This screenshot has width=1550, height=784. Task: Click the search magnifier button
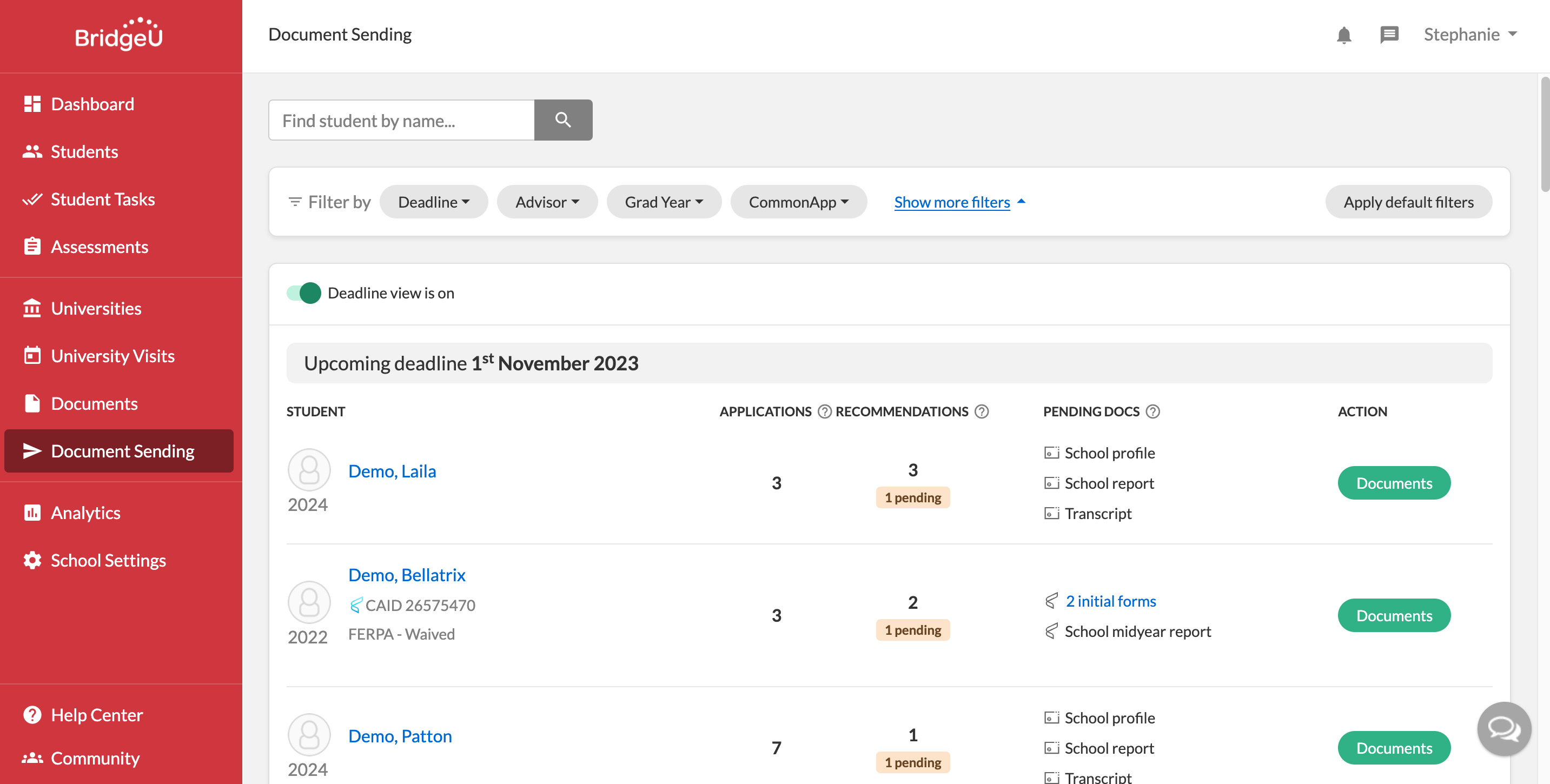tap(563, 119)
